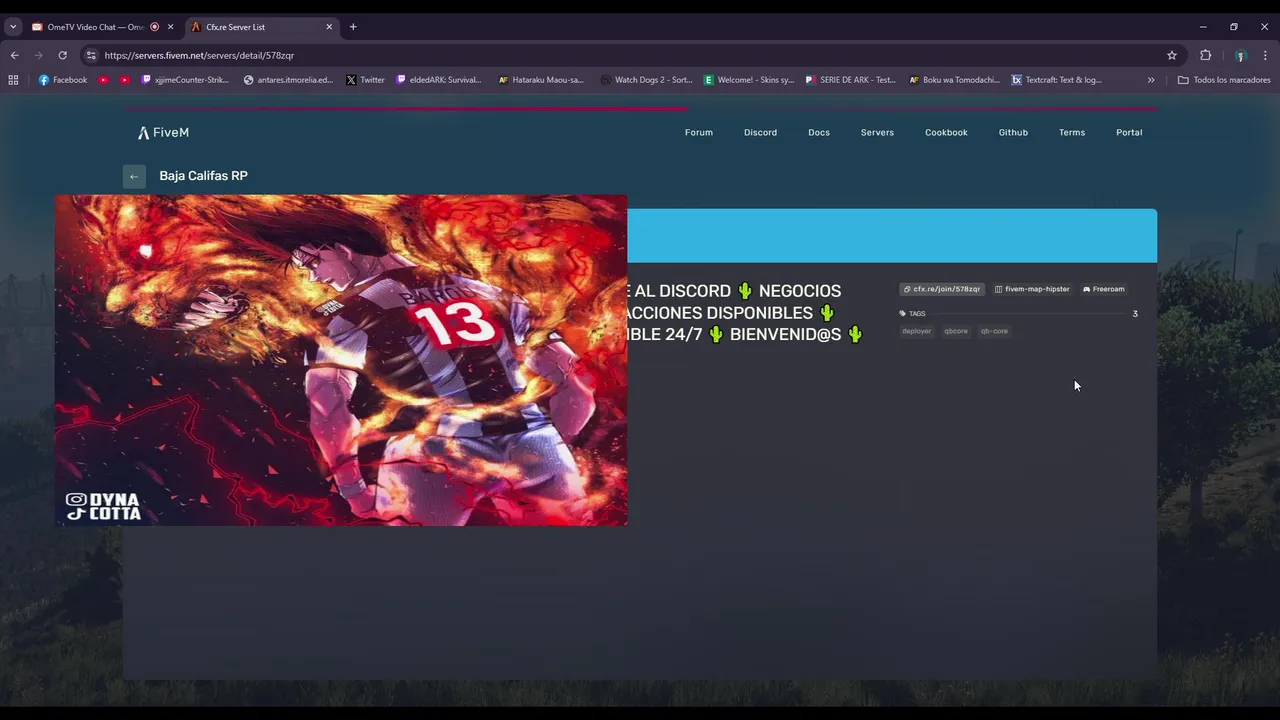
Task: Click the number 13 jersey artwork image
Action: click(341, 360)
